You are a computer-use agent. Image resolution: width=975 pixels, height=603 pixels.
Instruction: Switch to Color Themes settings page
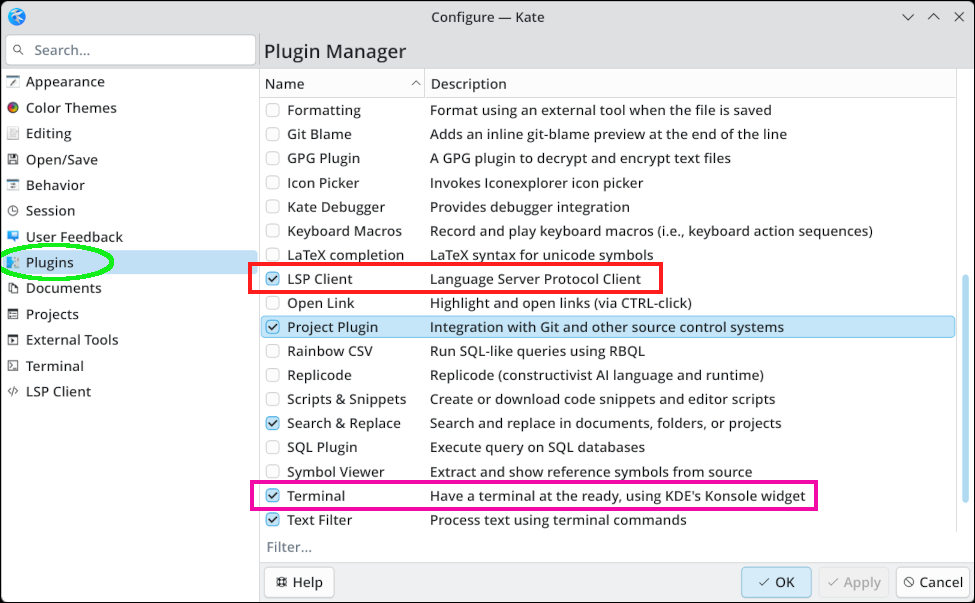pos(131,108)
